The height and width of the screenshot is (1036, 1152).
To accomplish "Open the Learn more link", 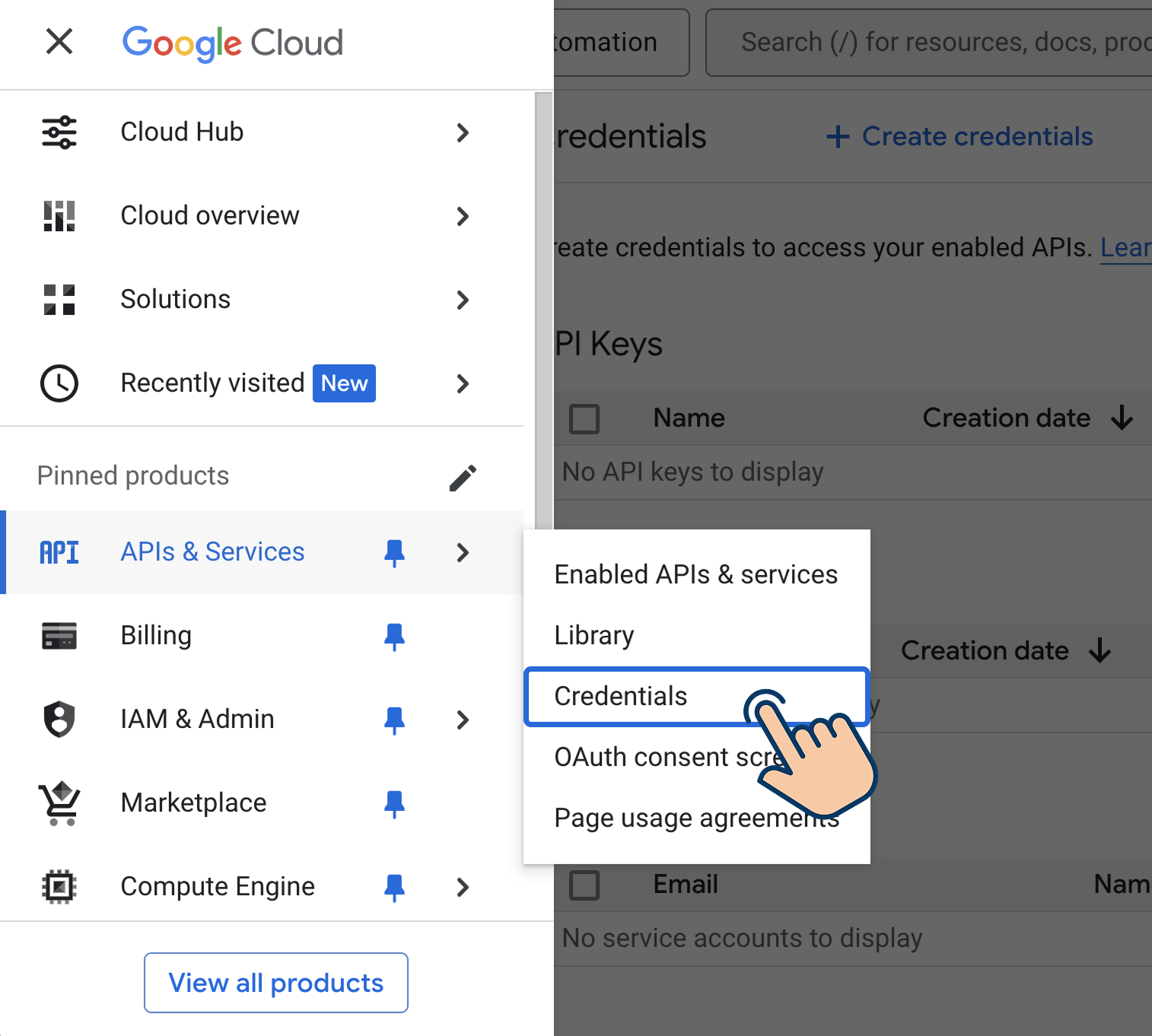I will (x=1126, y=248).
